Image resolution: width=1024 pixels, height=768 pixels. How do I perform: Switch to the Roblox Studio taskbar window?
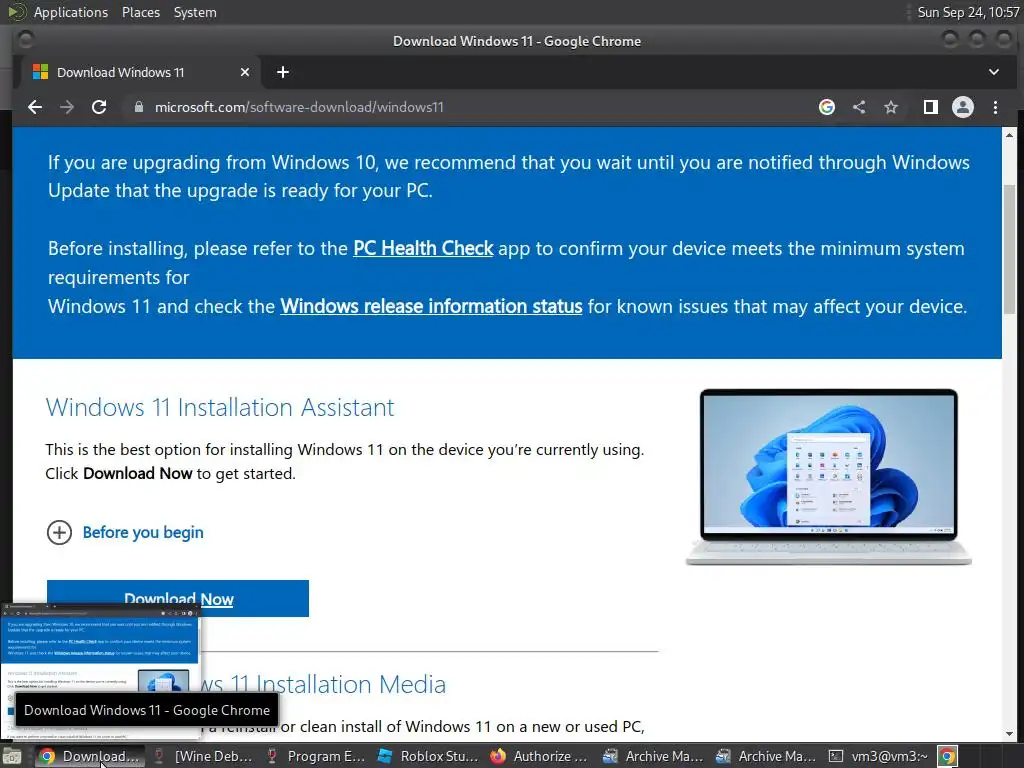coord(429,756)
